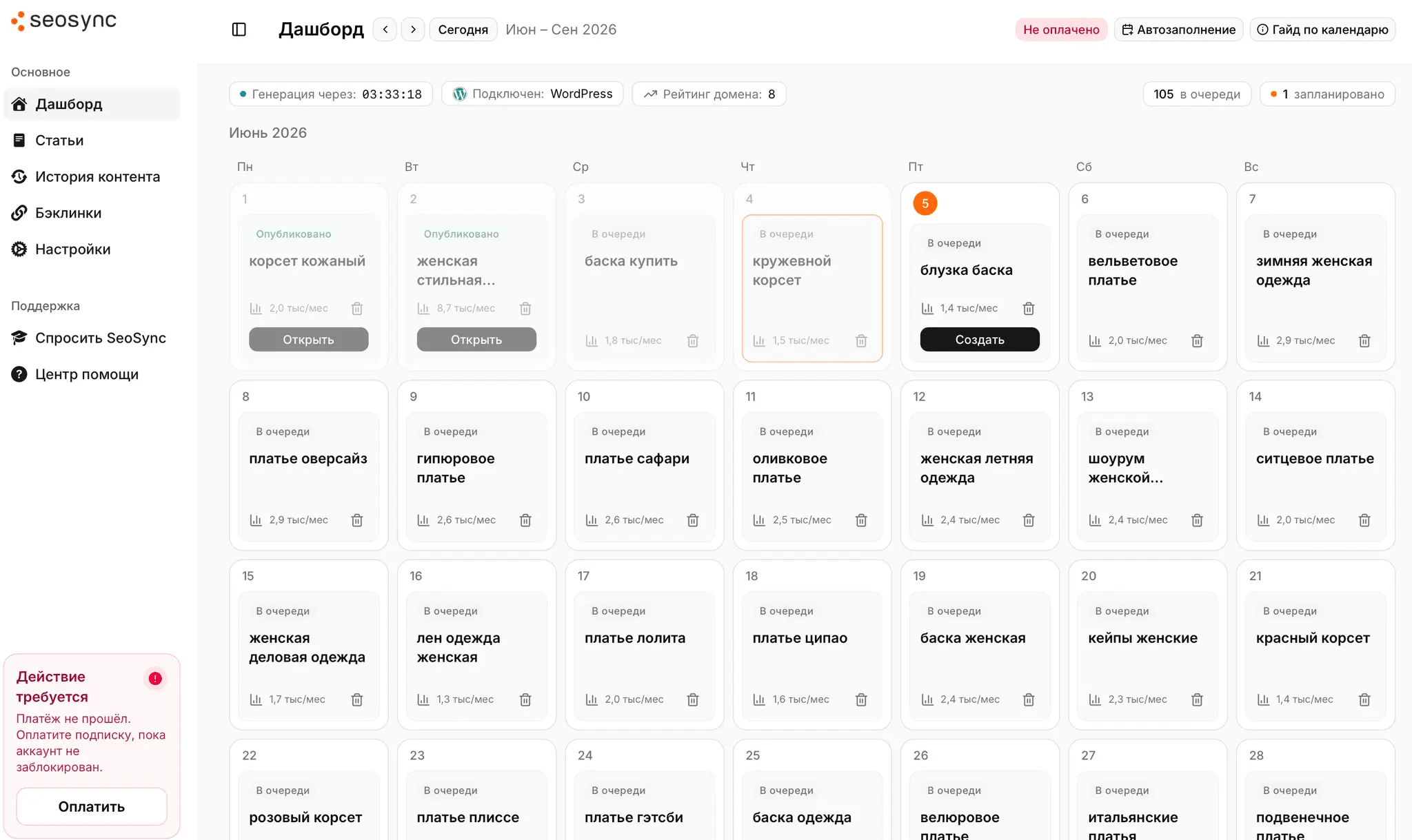The height and width of the screenshot is (840, 1412).
Task: Click the 1 запланировано counter
Action: click(x=1327, y=94)
